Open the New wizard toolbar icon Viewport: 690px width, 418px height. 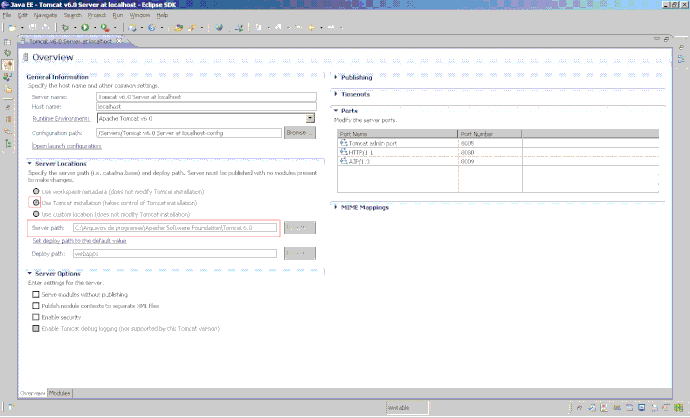point(12,27)
